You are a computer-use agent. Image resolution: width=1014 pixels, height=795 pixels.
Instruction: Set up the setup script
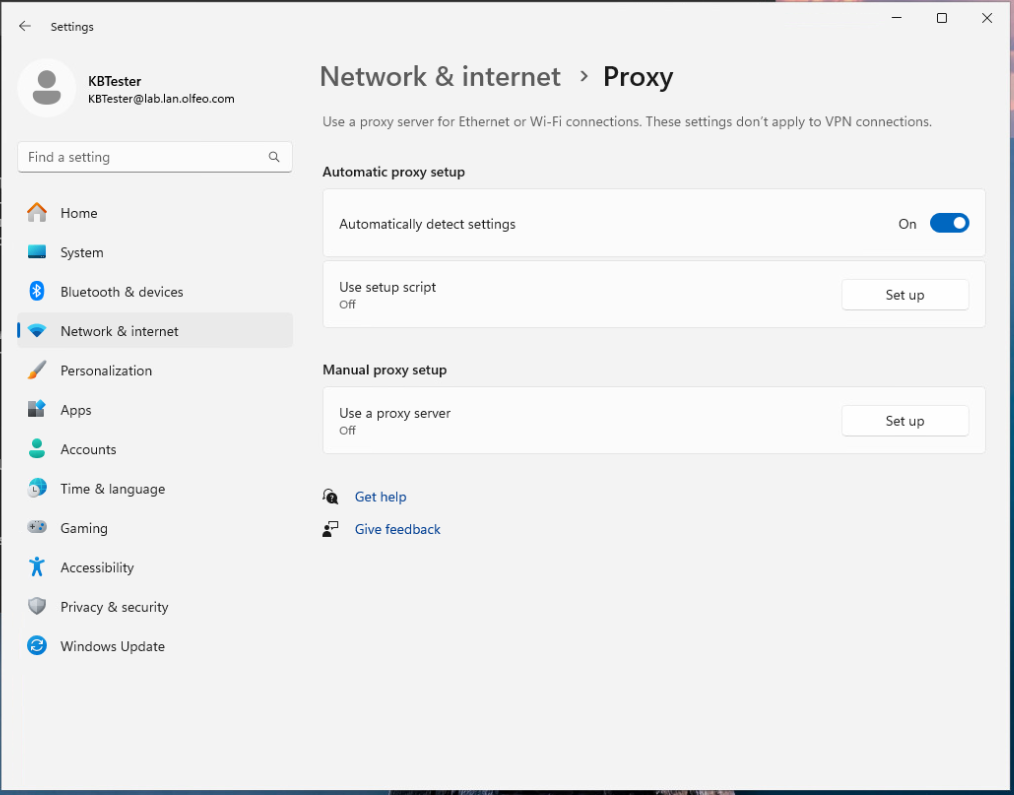coord(904,295)
